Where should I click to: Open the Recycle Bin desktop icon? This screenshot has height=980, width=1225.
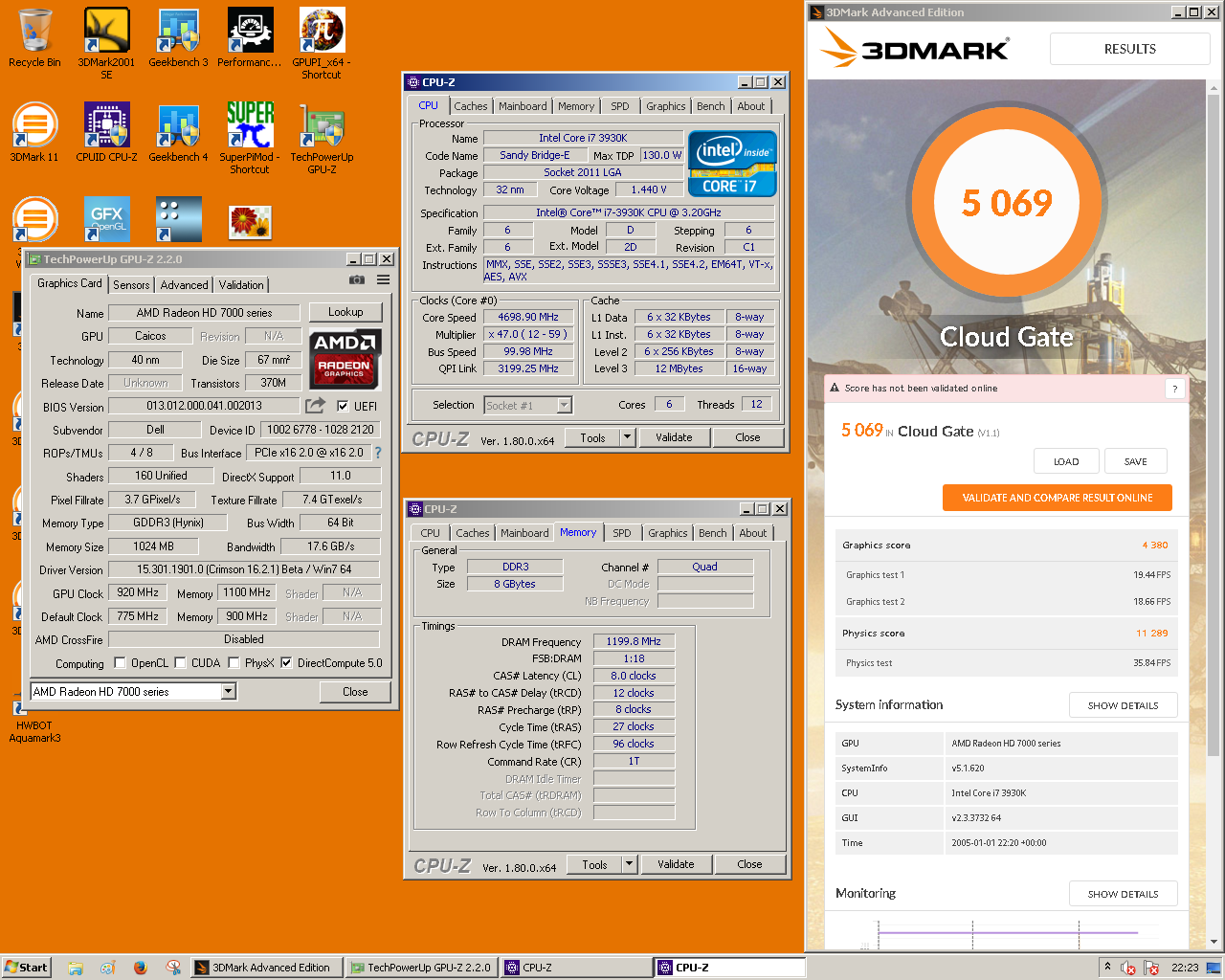pyautogui.click(x=34, y=38)
